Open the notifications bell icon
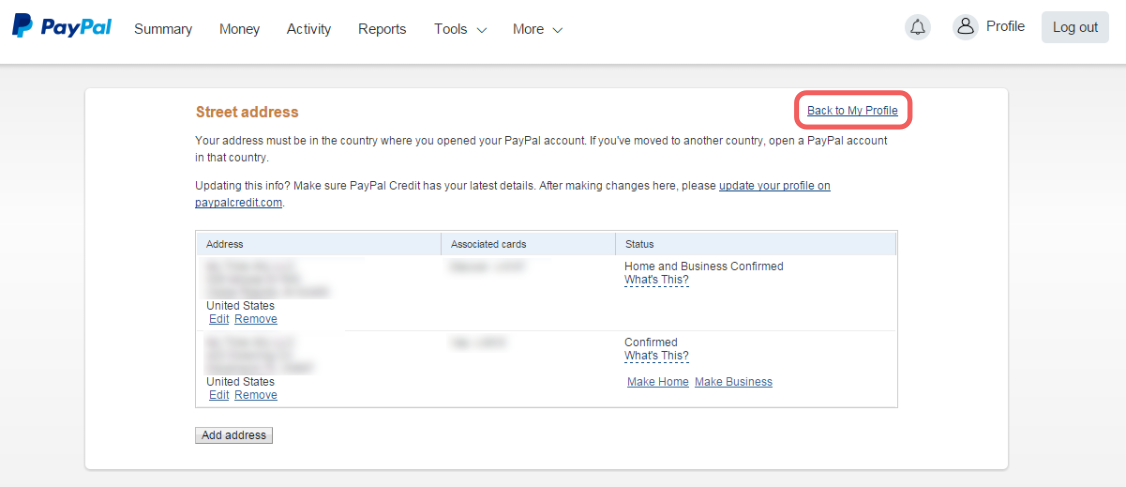Image resolution: width=1126 pixels, height=487 pixels. [917, 27]
